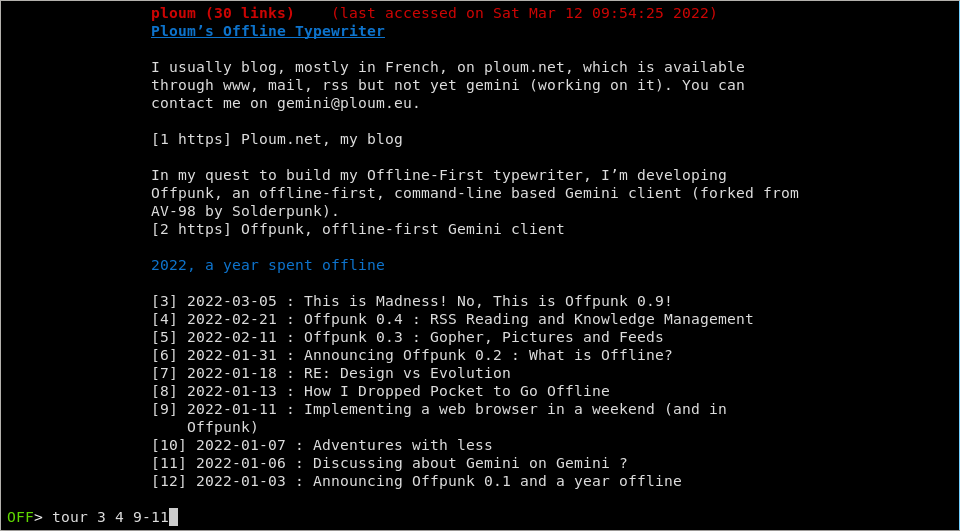Screen dimensions: 960x531
Task: Click the last accessed timestamp text
Action: coord(524,13)
